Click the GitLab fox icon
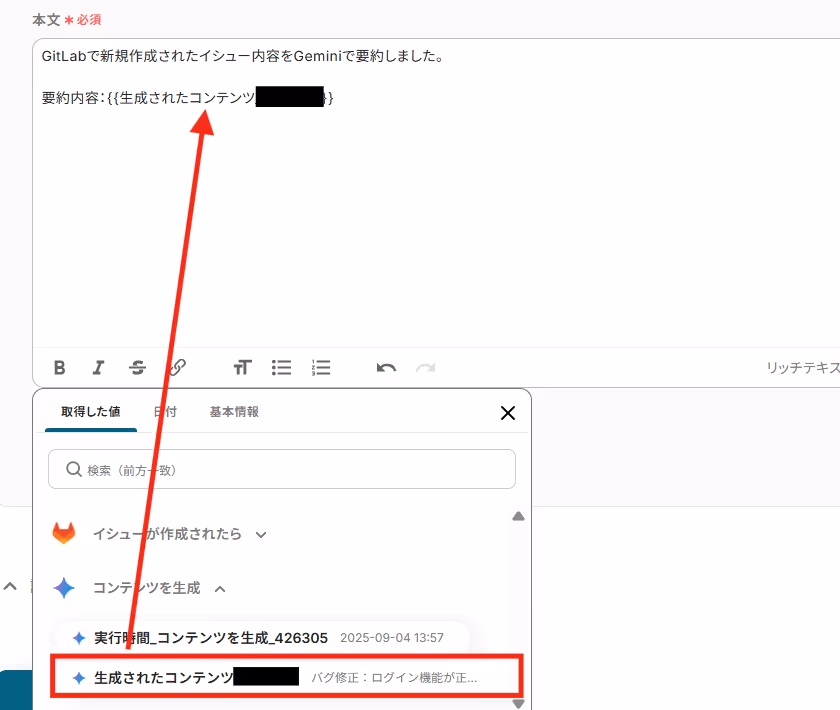Image resolution: width=840 pixels, height=710 pixels. point(64,533)
